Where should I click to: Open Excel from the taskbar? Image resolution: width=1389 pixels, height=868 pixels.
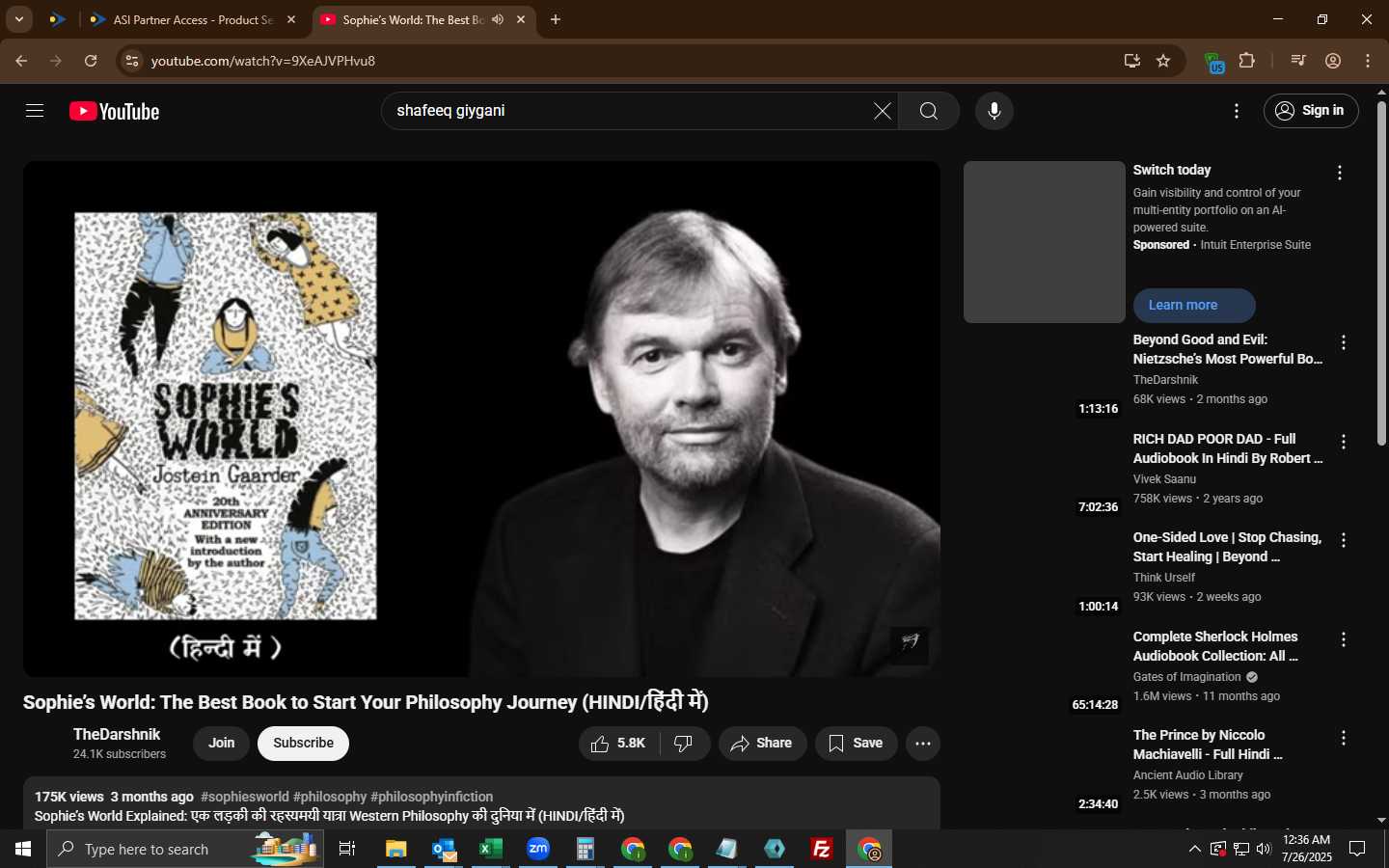click(491, 849)
